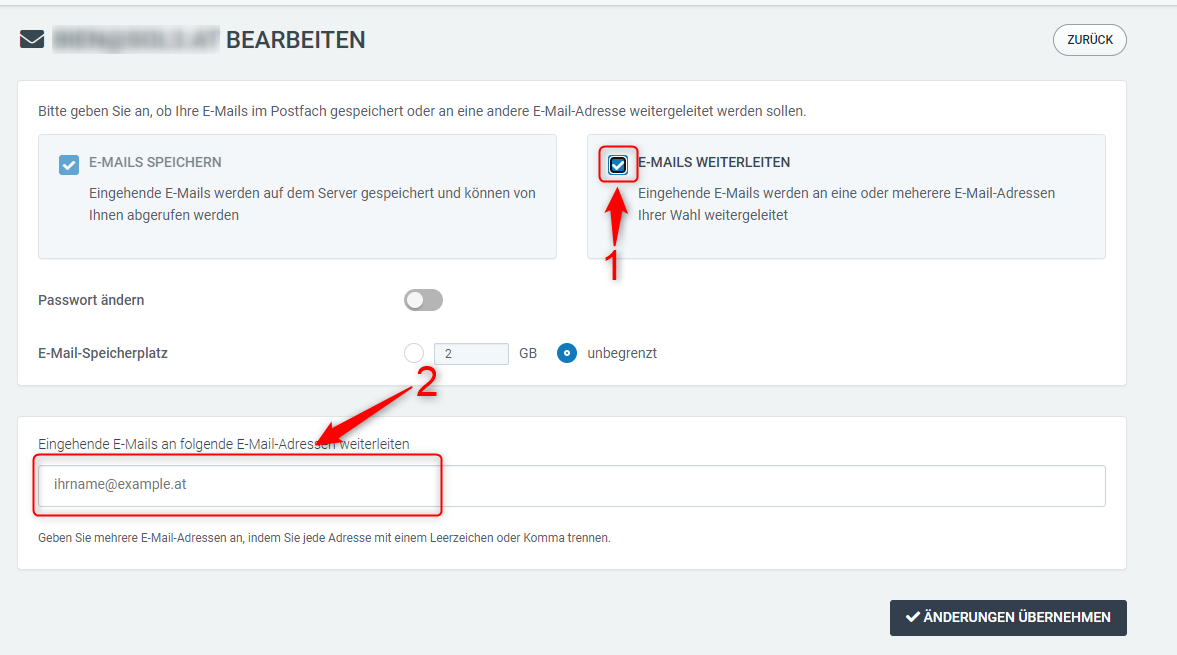Toggle the E-Mails speichern checkbox
Viewport: 1177px width, 655px height.
tap(68, 165)
